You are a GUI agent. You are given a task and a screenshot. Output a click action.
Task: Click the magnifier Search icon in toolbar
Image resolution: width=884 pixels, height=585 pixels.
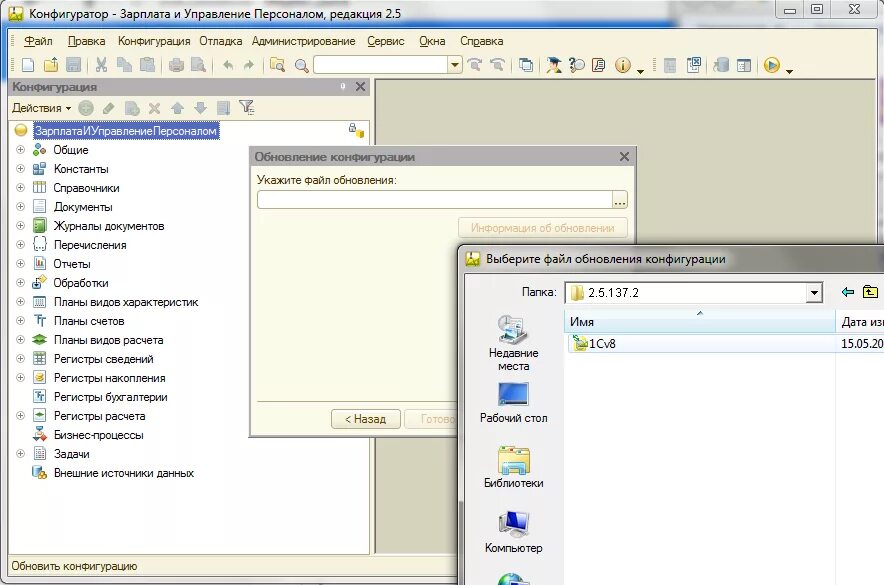click(x=302, y=66)
